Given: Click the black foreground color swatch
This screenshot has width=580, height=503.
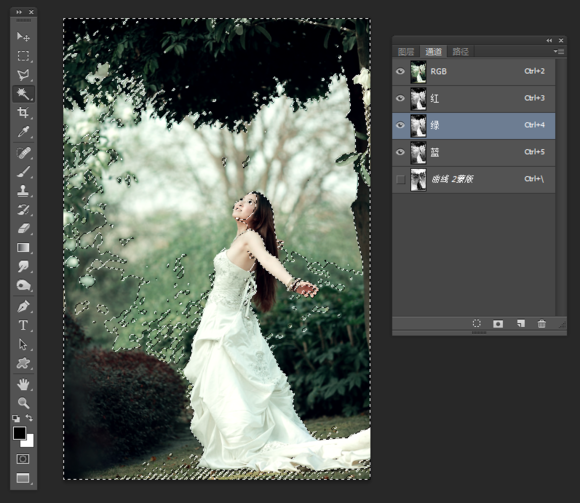Looking at the screenshot, I should pyautogui.click(x=19, y=433).
